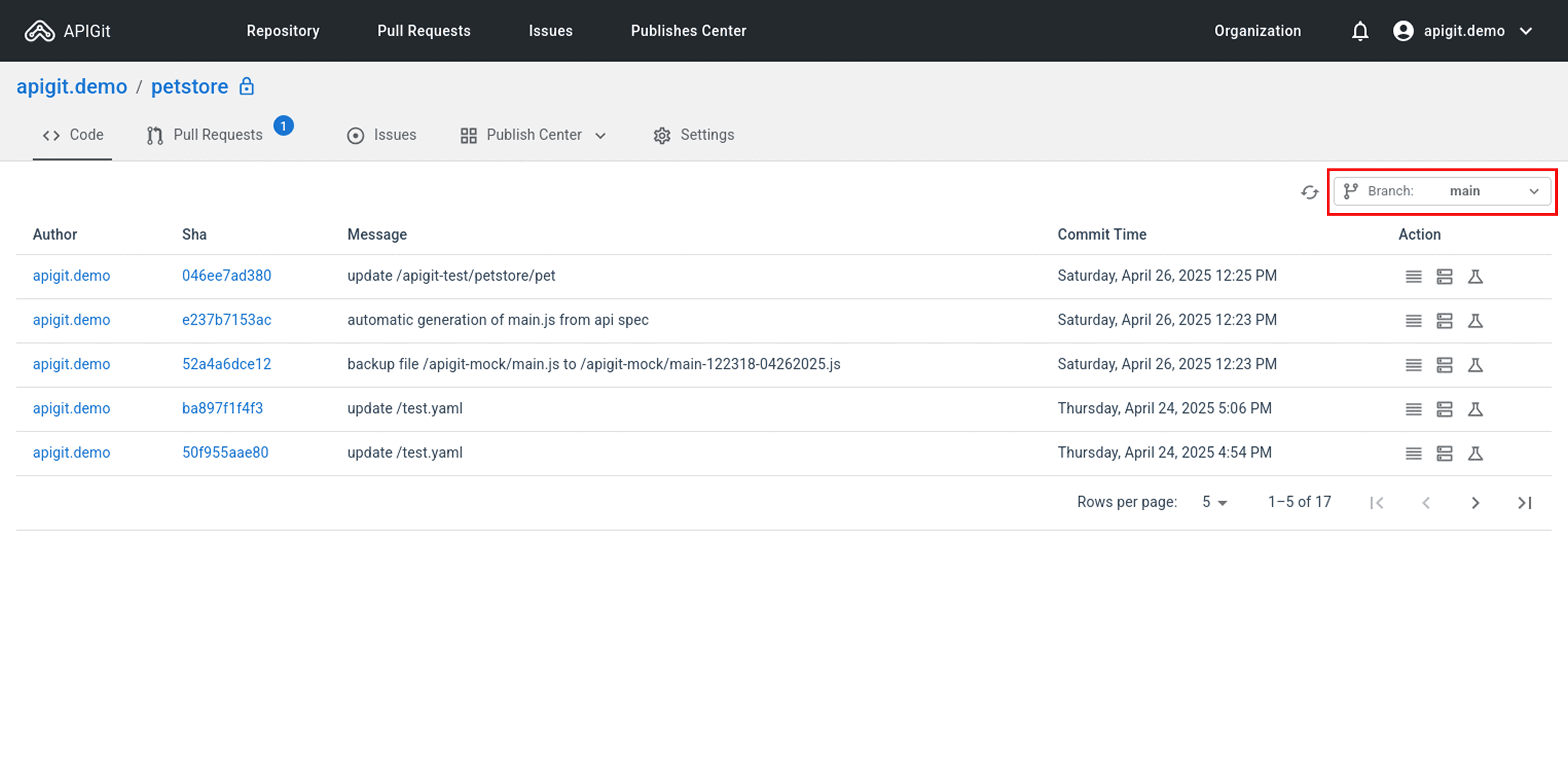Refresh the commit list

click(x=1310, y=192)
